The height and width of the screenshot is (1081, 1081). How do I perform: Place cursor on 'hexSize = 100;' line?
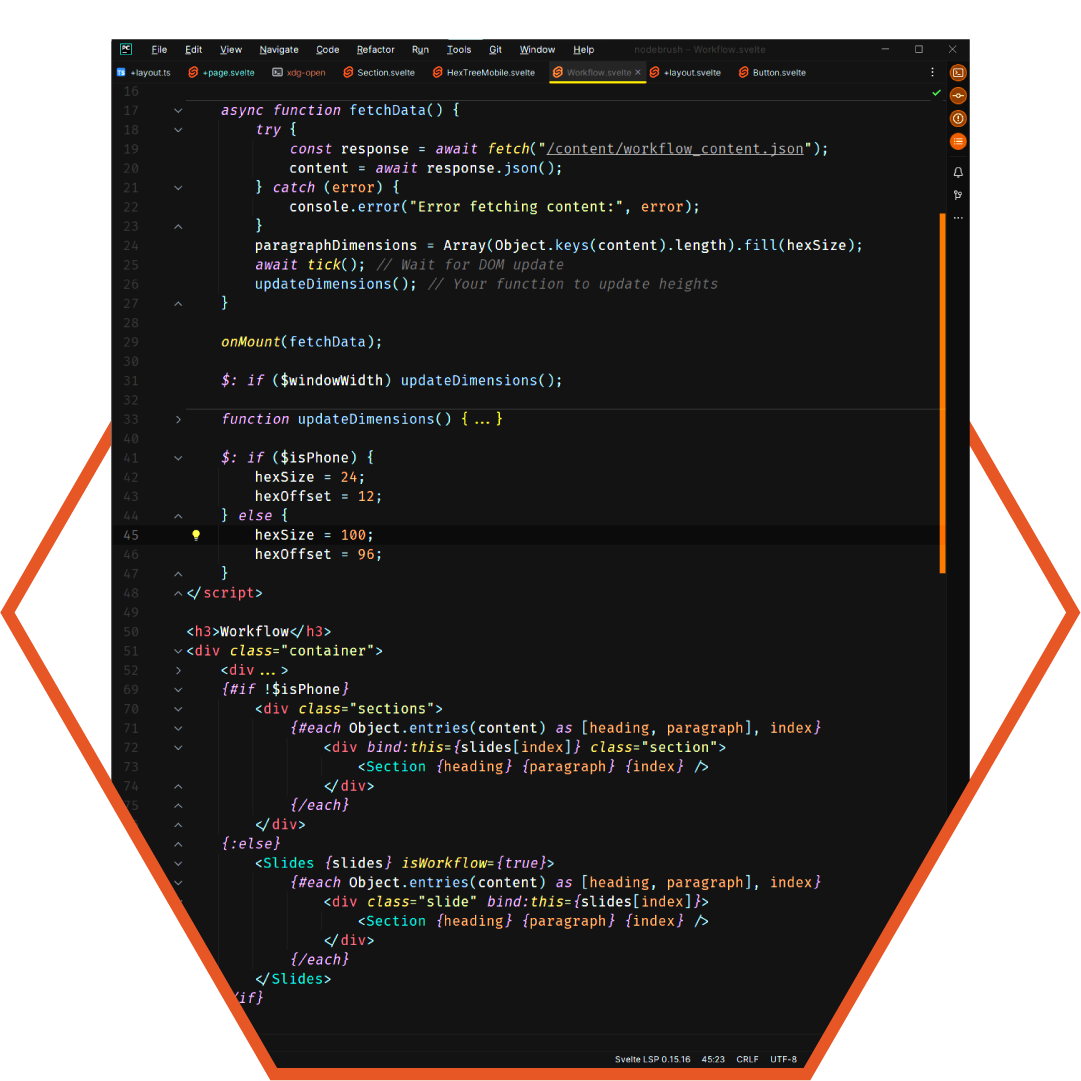point(314,535)
